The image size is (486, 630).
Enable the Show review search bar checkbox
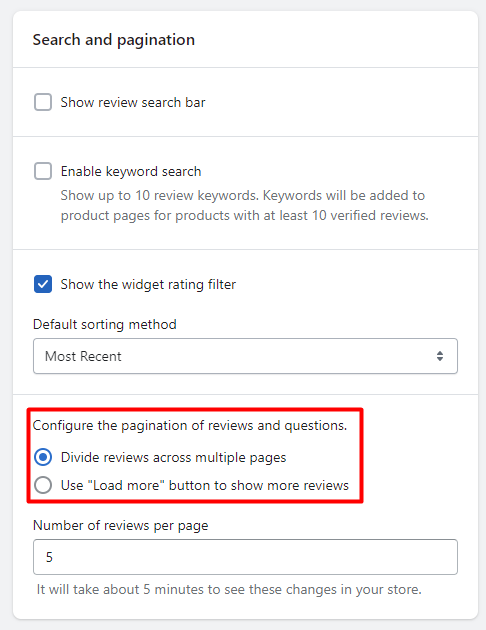pos(43,102)
